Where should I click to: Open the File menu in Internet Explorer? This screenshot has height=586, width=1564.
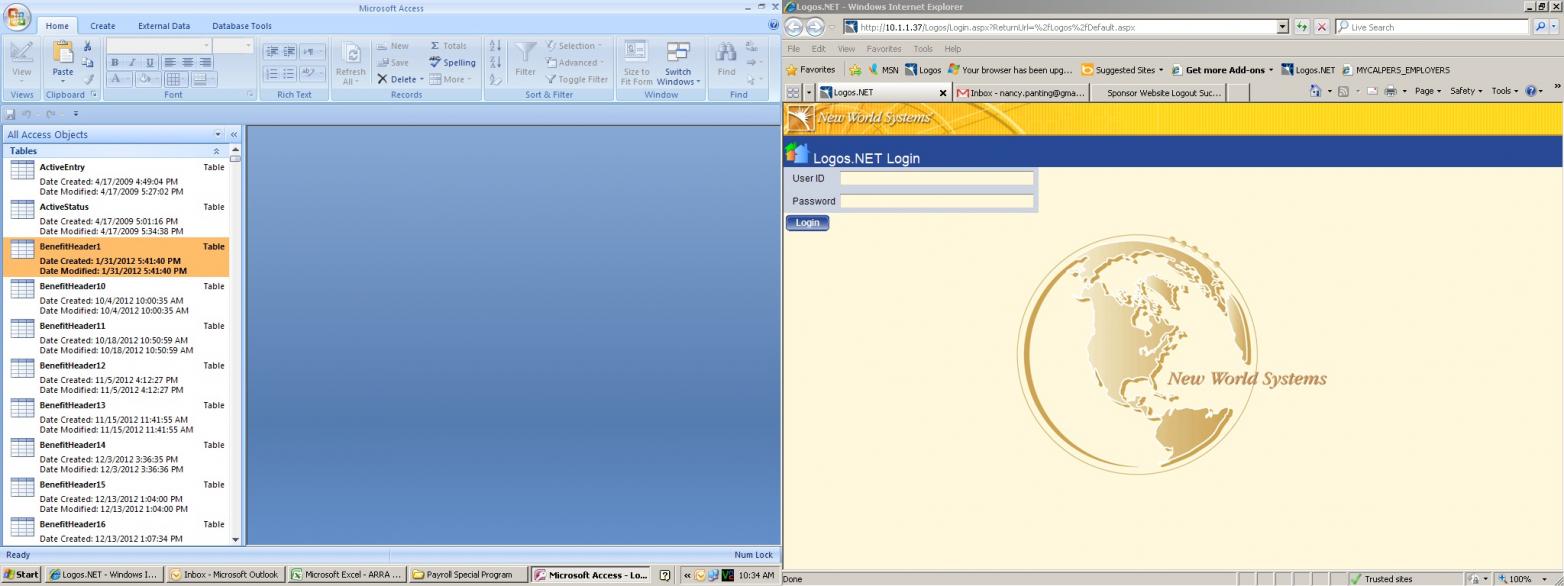tap(793, 48)
